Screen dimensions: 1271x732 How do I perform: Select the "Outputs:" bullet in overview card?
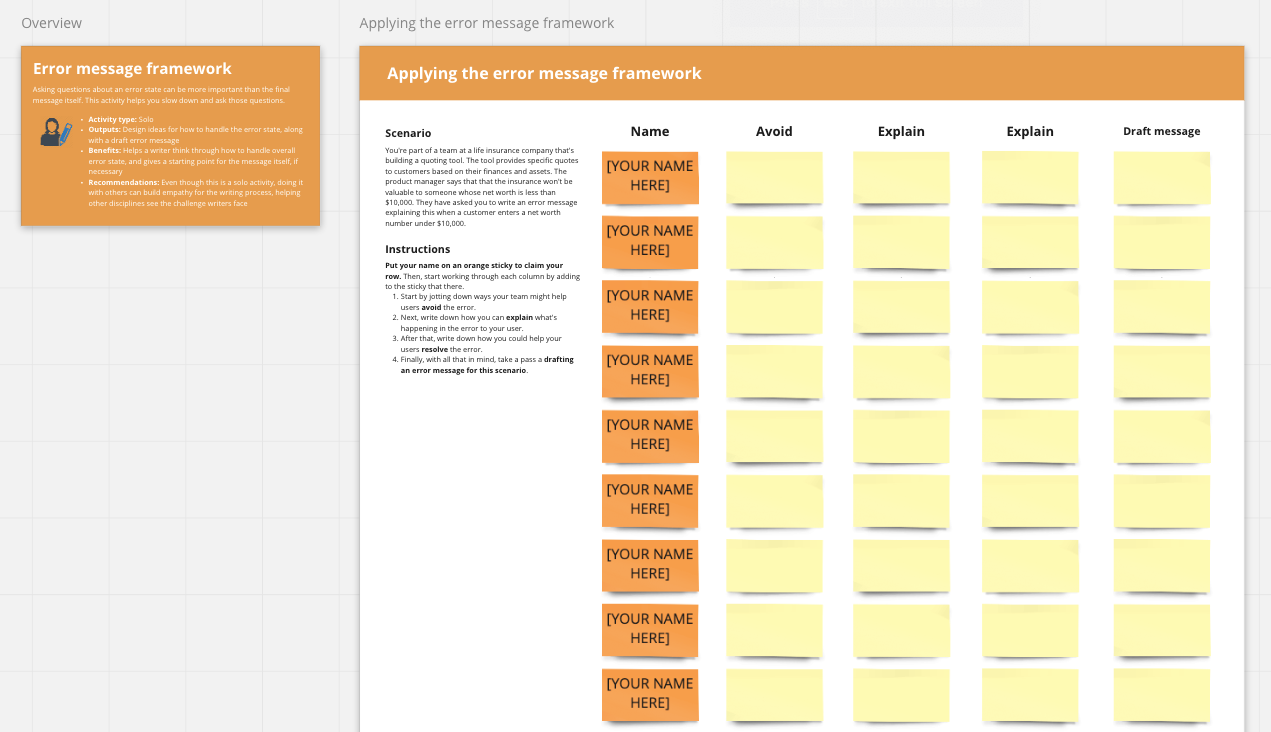195,135
